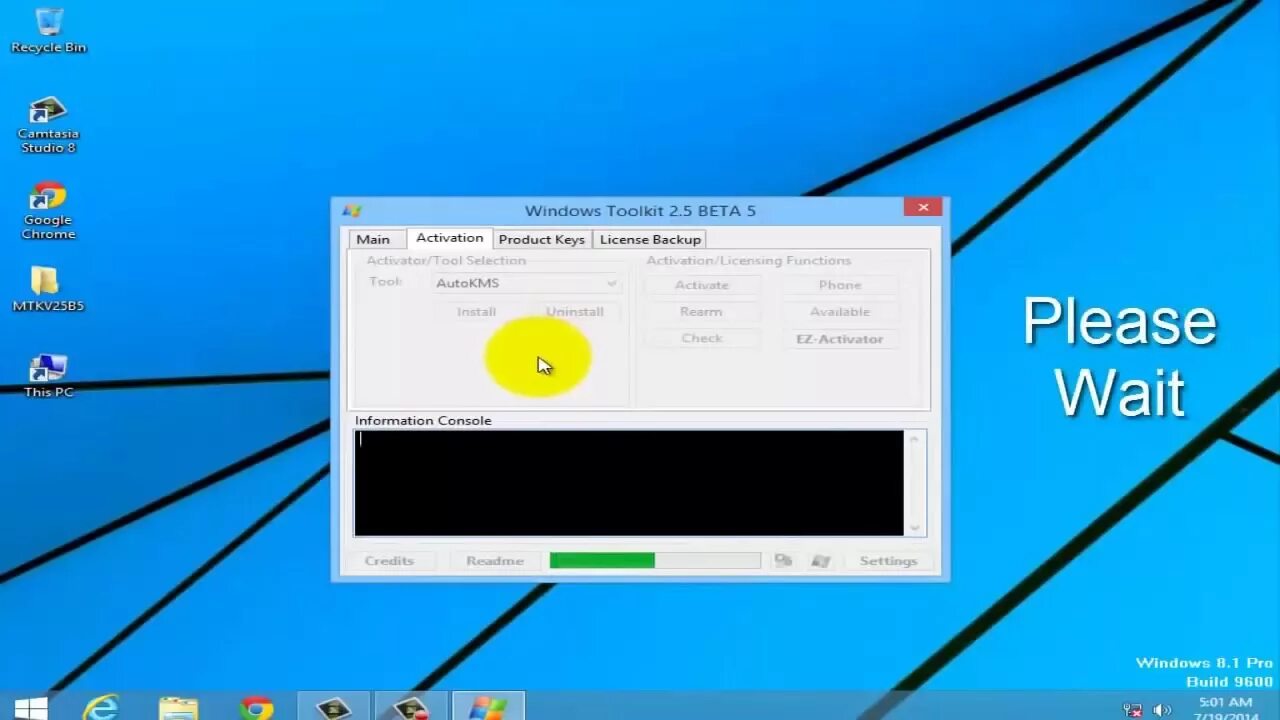This screenshot has height=720, width=1280.
Task: Click the Camtasia pinned taskbar icon left of recorder
Action: [334, 707]
